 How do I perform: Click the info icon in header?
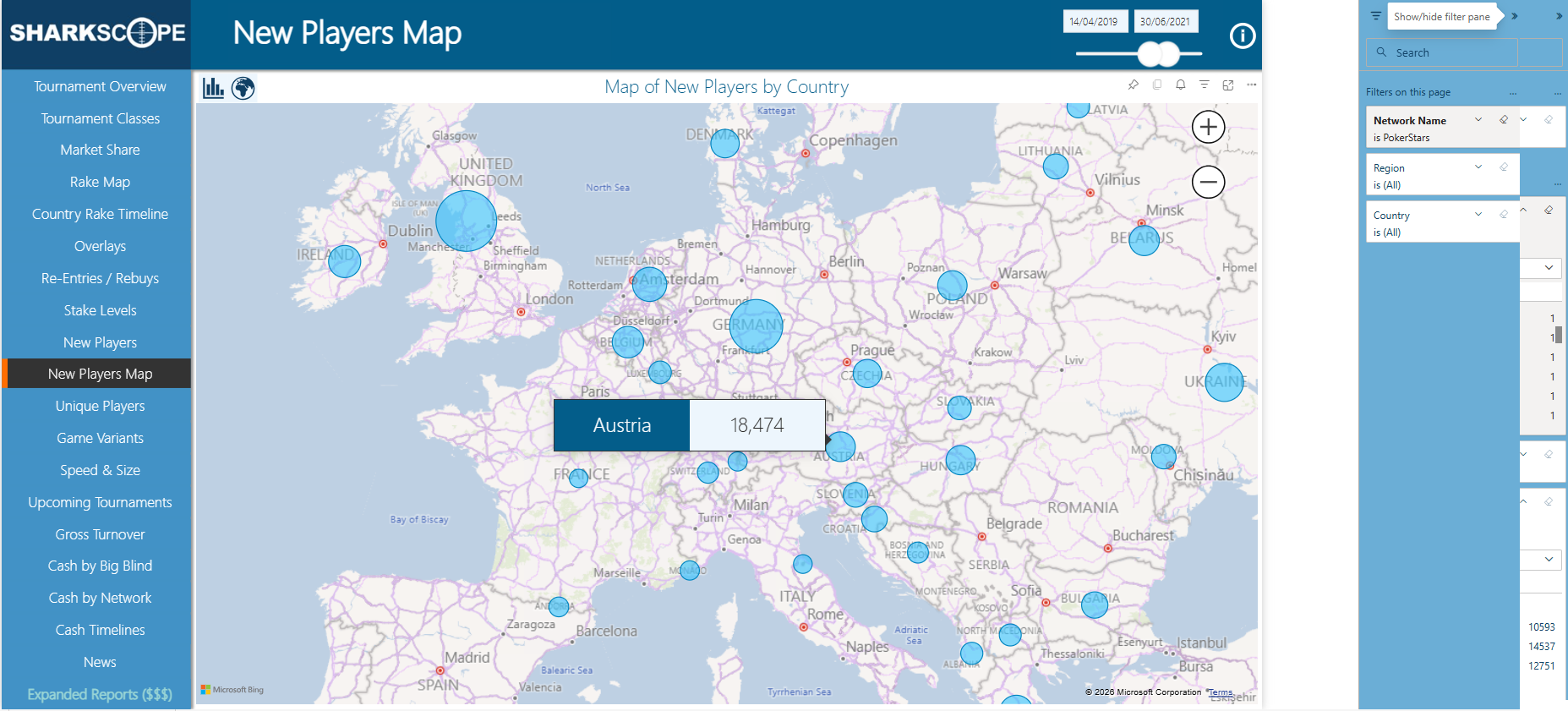click(x=1242, y=36)
